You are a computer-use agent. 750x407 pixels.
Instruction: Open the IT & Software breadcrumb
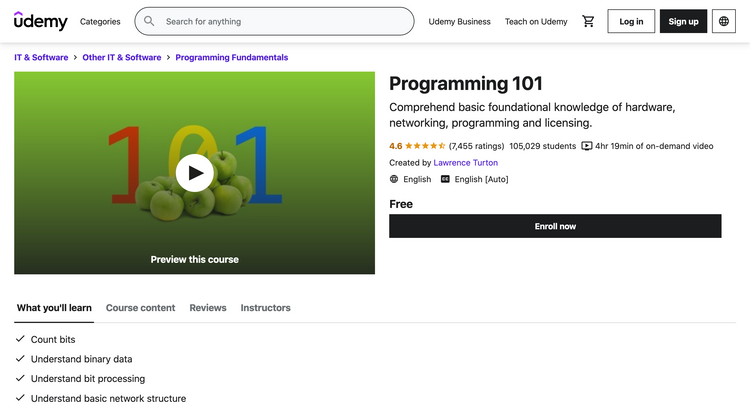[x=41, y=57]
